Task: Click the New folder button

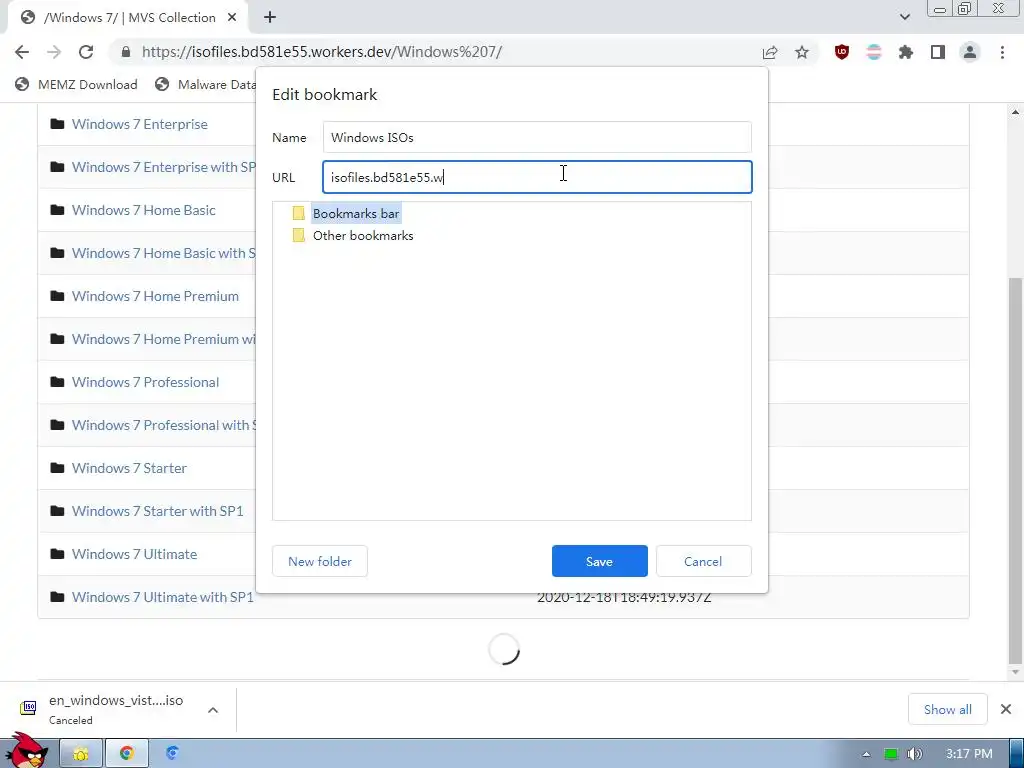Action: [320, 562]
